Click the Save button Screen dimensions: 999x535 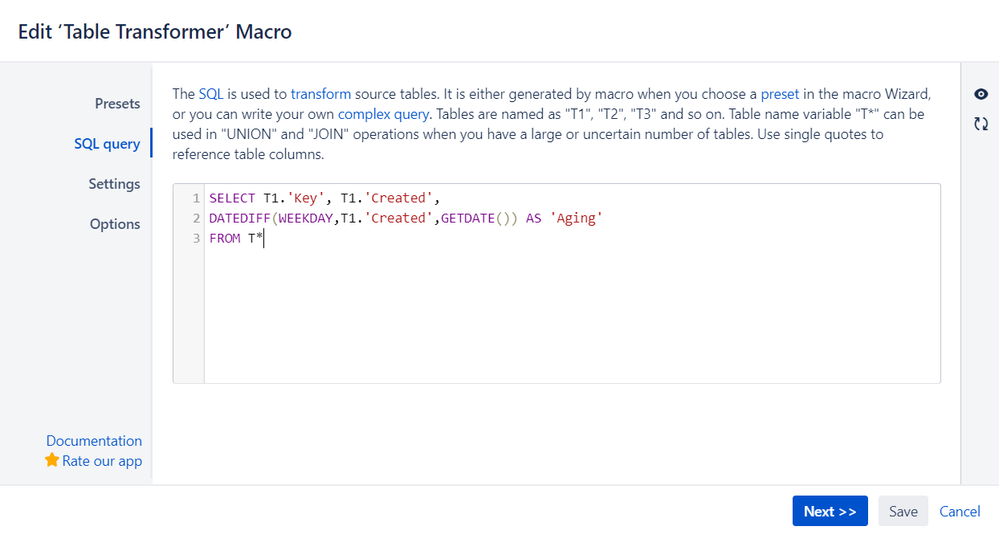(x=903, y=511)
